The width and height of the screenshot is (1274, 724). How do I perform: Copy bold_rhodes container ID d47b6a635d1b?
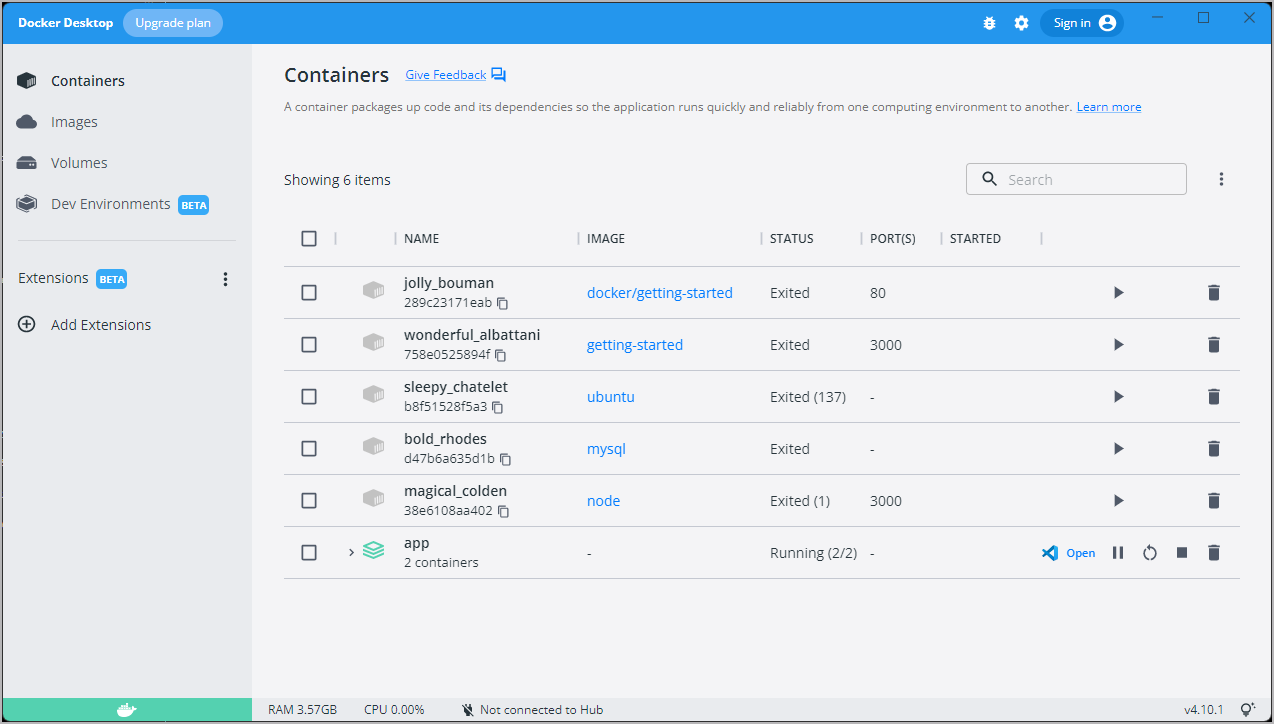(x=505, y=459)
